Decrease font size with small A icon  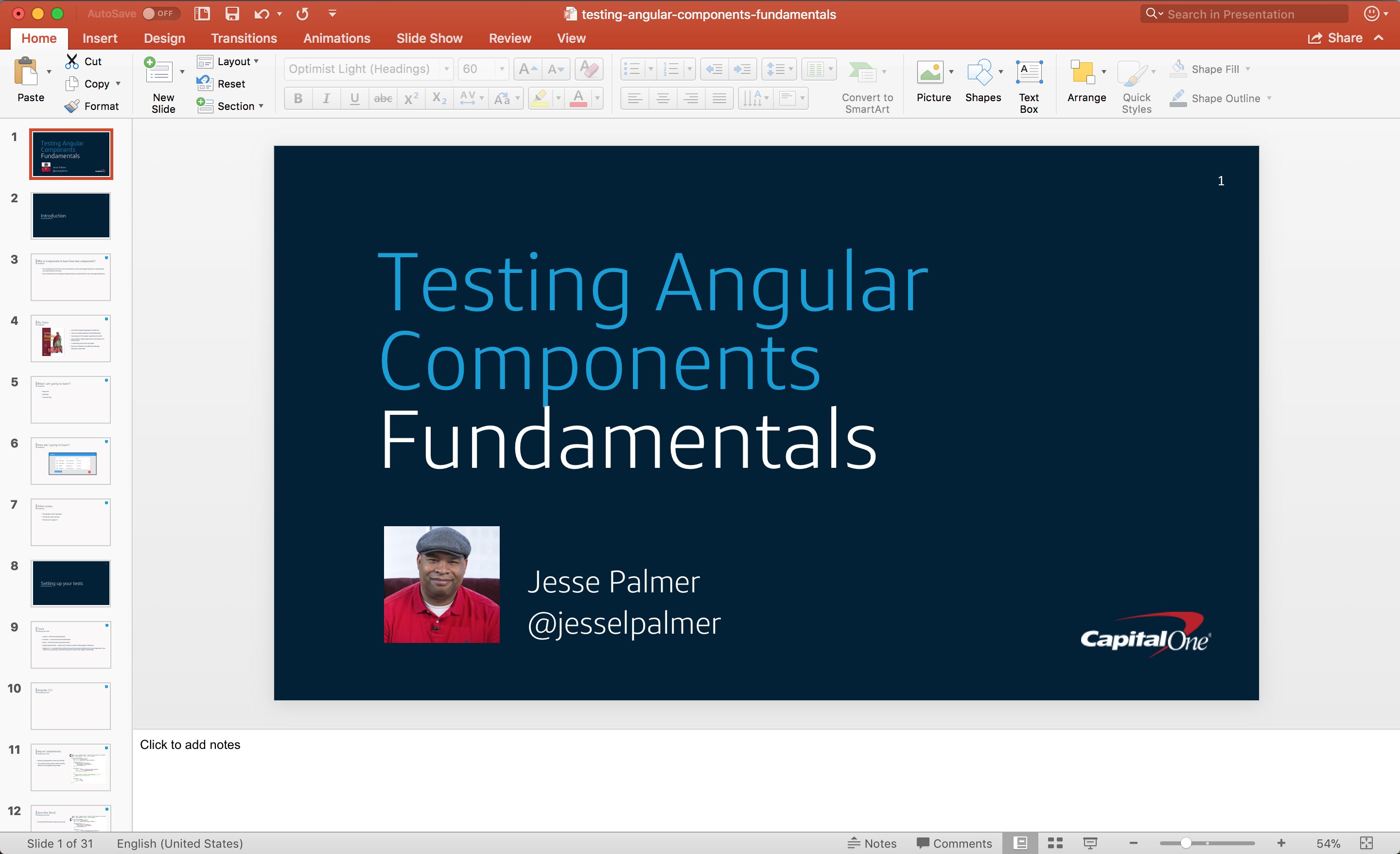coord(556,69)
